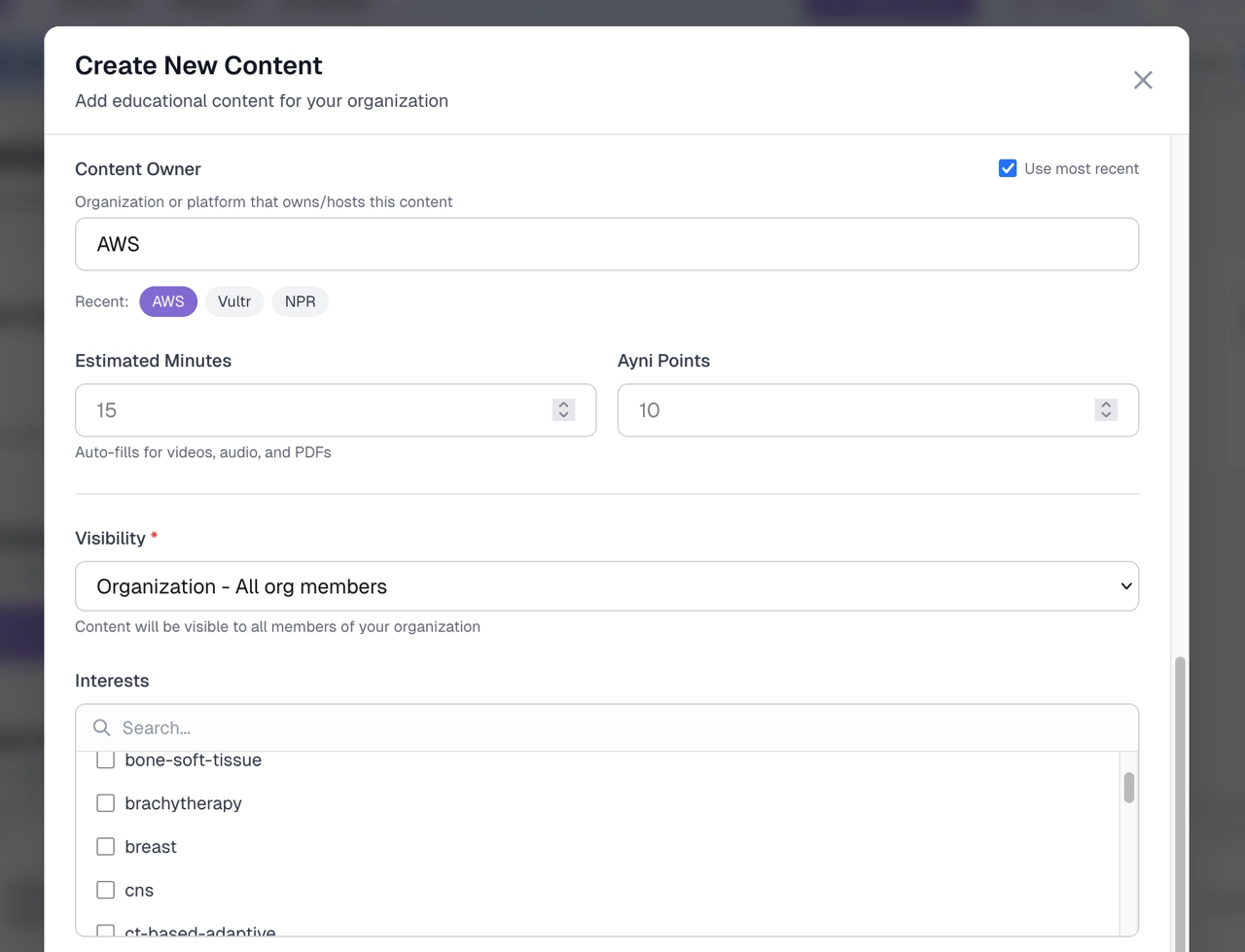This screenshot has width=1245, height=952.
Task: Click the Estimated Minutes input field
Action: [311, 410]
